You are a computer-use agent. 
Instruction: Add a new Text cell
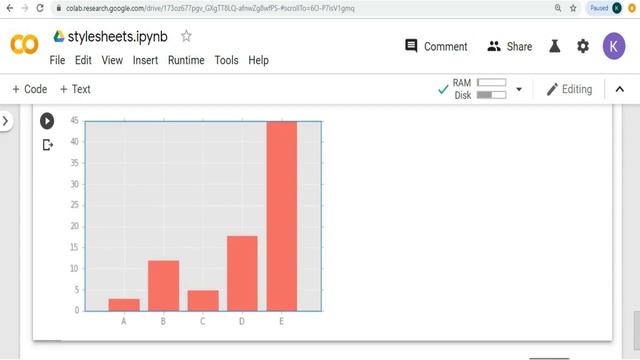pyautogui.click(x=75, y=89)
